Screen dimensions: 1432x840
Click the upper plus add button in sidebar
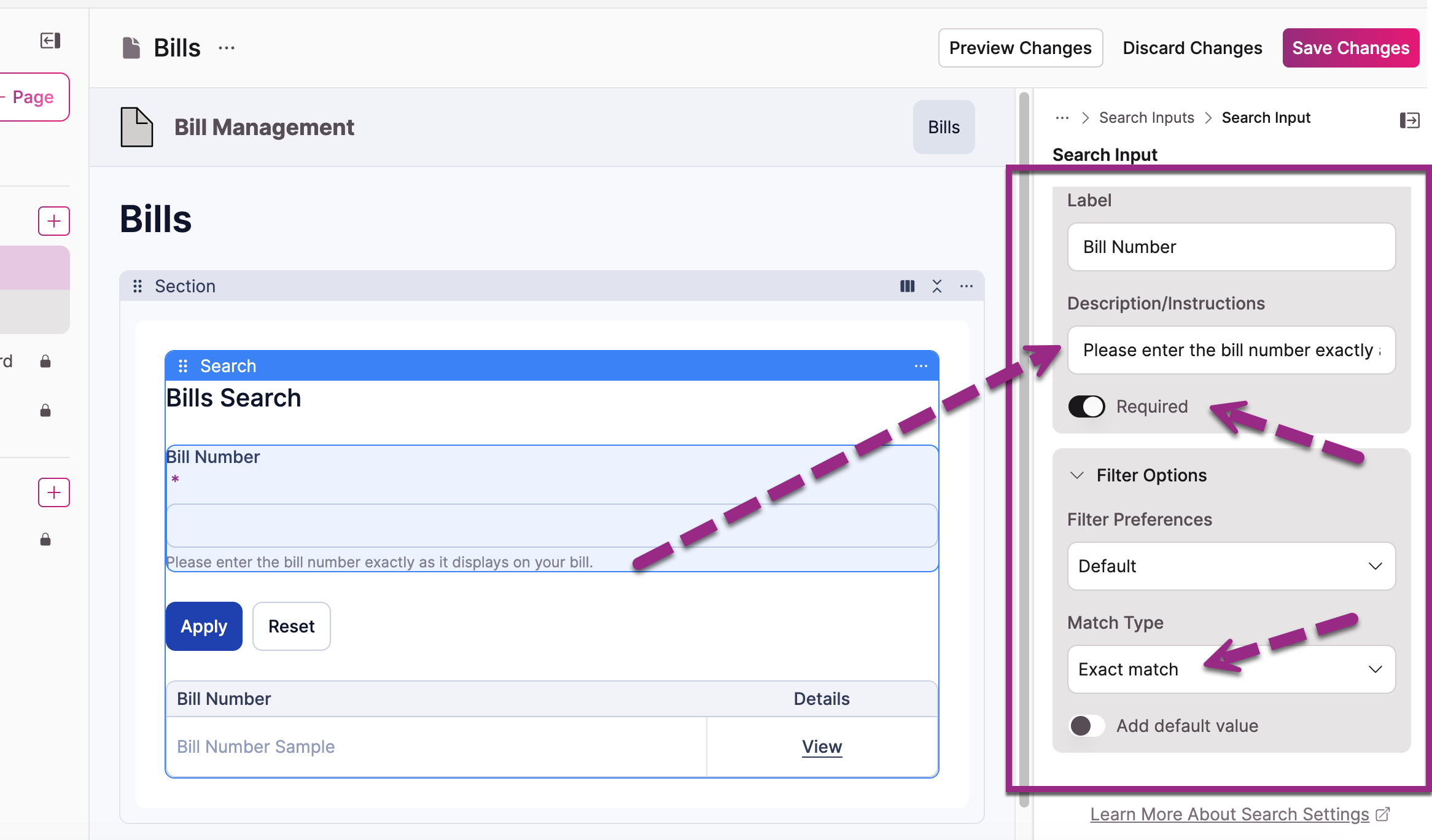[x=54, y=221]
